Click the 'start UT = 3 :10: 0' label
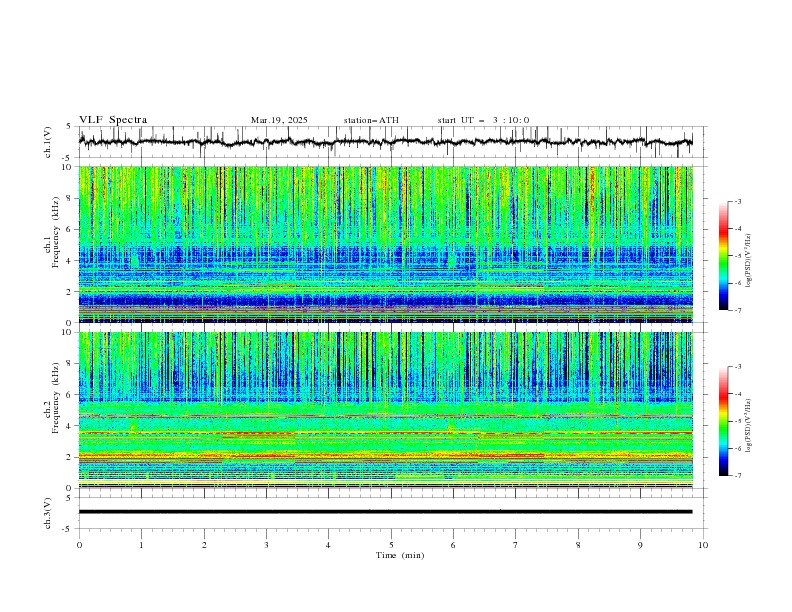Viewport: 792px width, 612px height. [483, 120]
